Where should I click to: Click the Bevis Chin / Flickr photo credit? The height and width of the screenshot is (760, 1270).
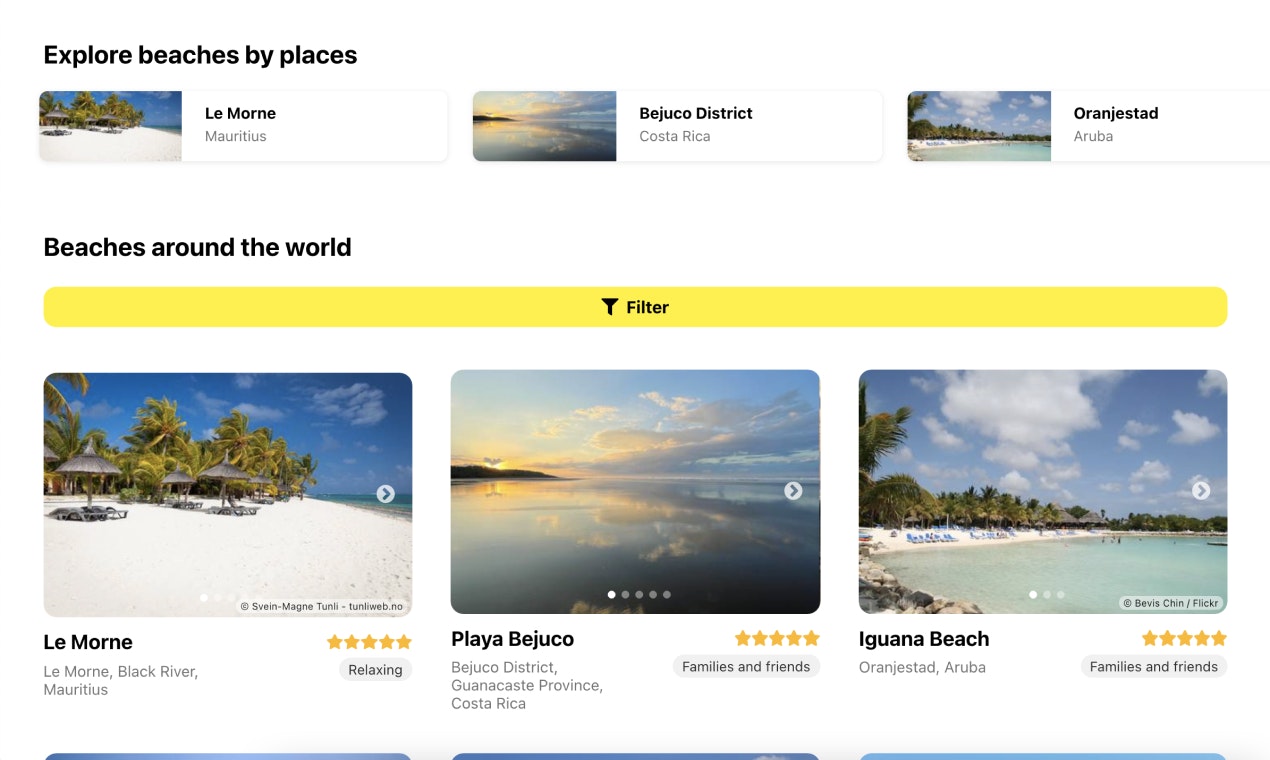[x=1171, y=603]
